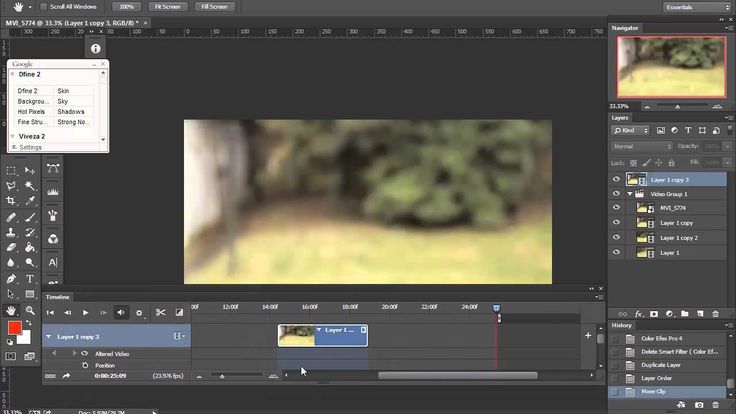The width and height of the screenshot is (736, 414).
Task: Select the Zoom magnifier tool
Action: tap(30, 311)
